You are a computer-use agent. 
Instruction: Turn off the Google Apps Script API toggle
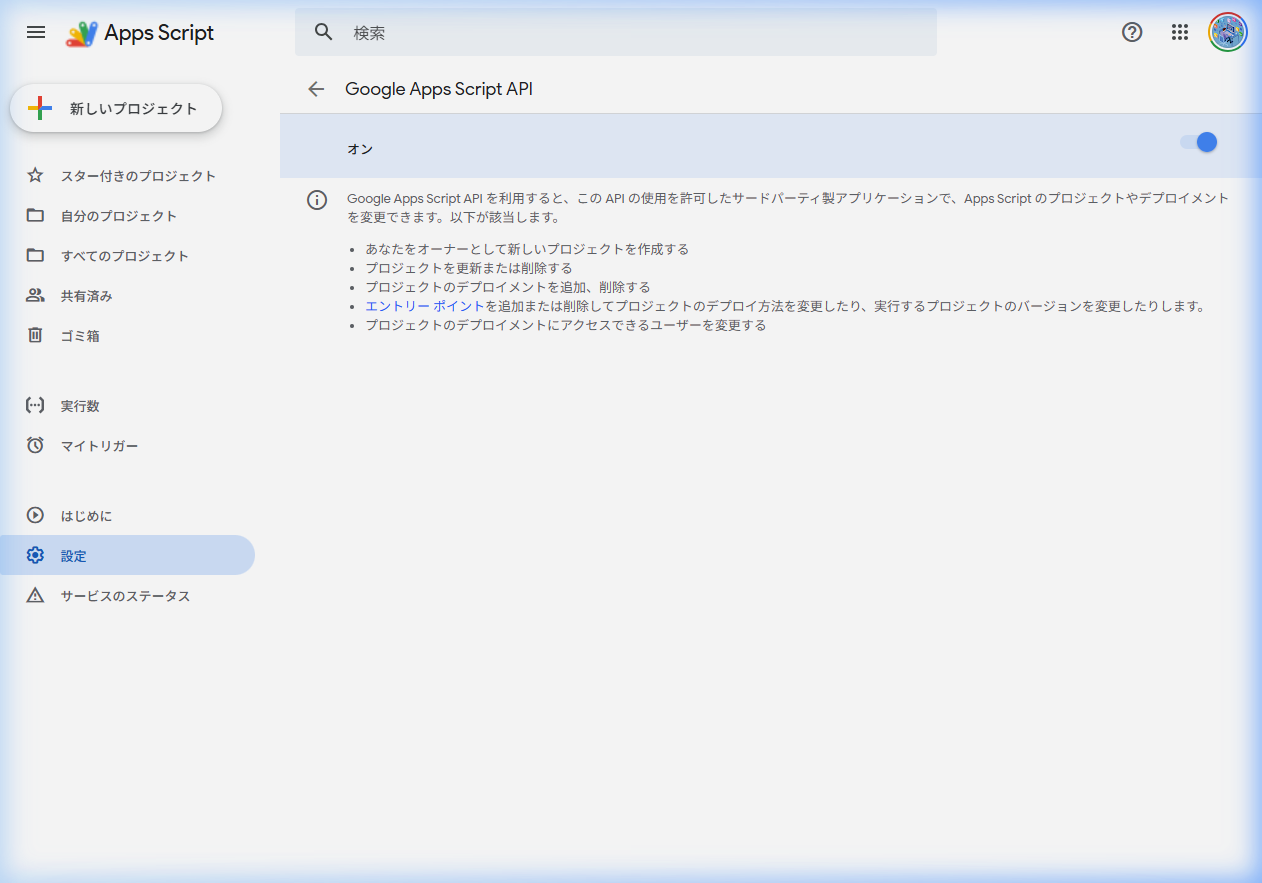(x=1199, y=142)
